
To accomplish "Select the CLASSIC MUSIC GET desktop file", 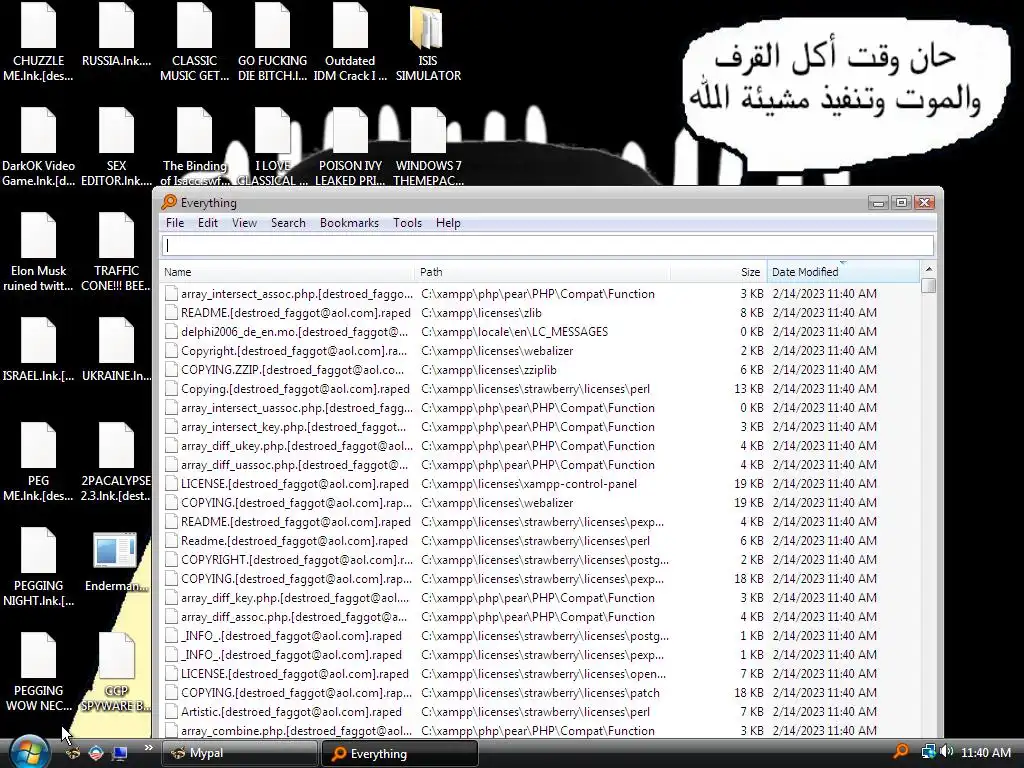I will coord(194,43).
